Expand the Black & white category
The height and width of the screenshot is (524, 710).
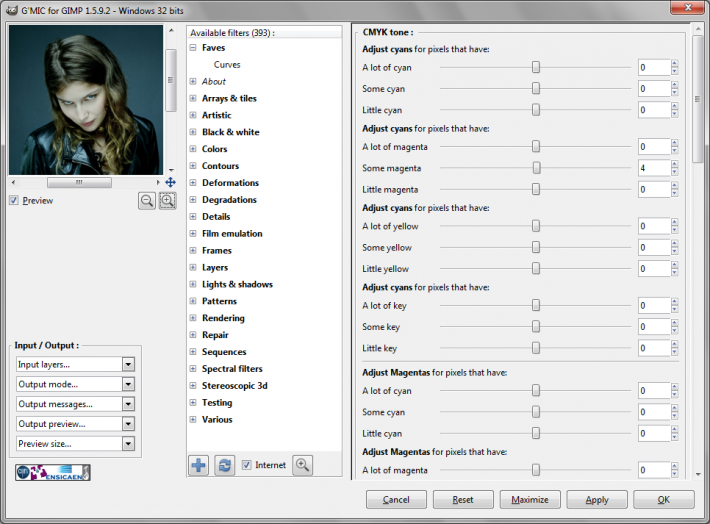point(193,132)
